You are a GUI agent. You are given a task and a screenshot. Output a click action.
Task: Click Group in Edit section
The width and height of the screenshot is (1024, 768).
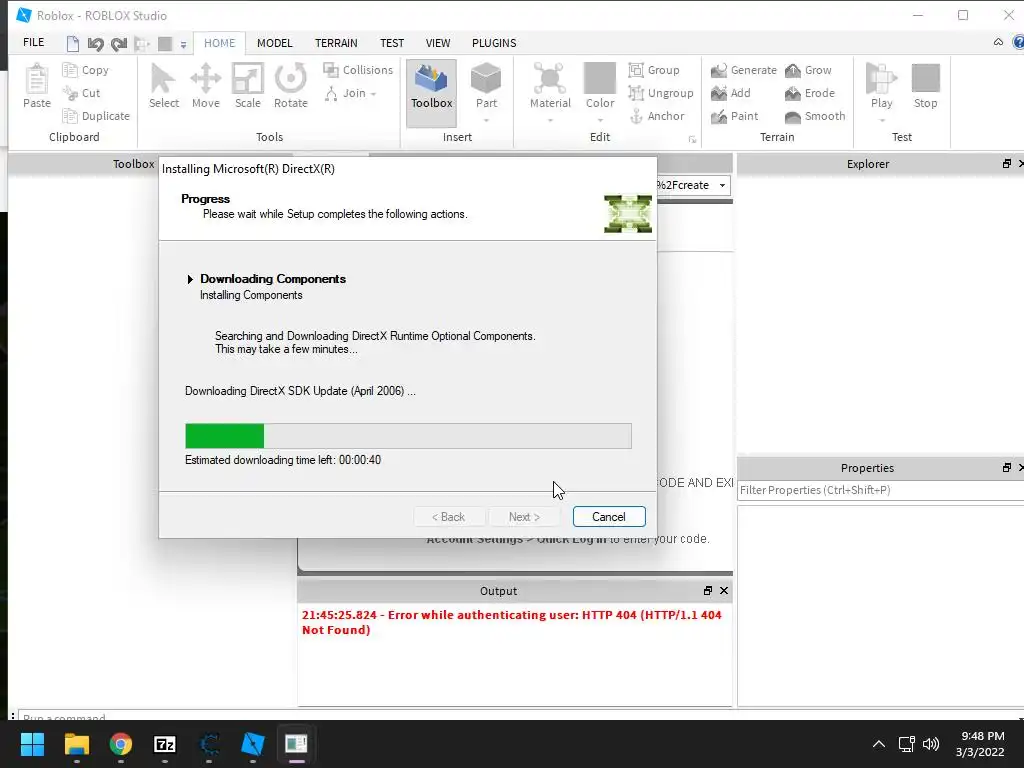point(654,70)
